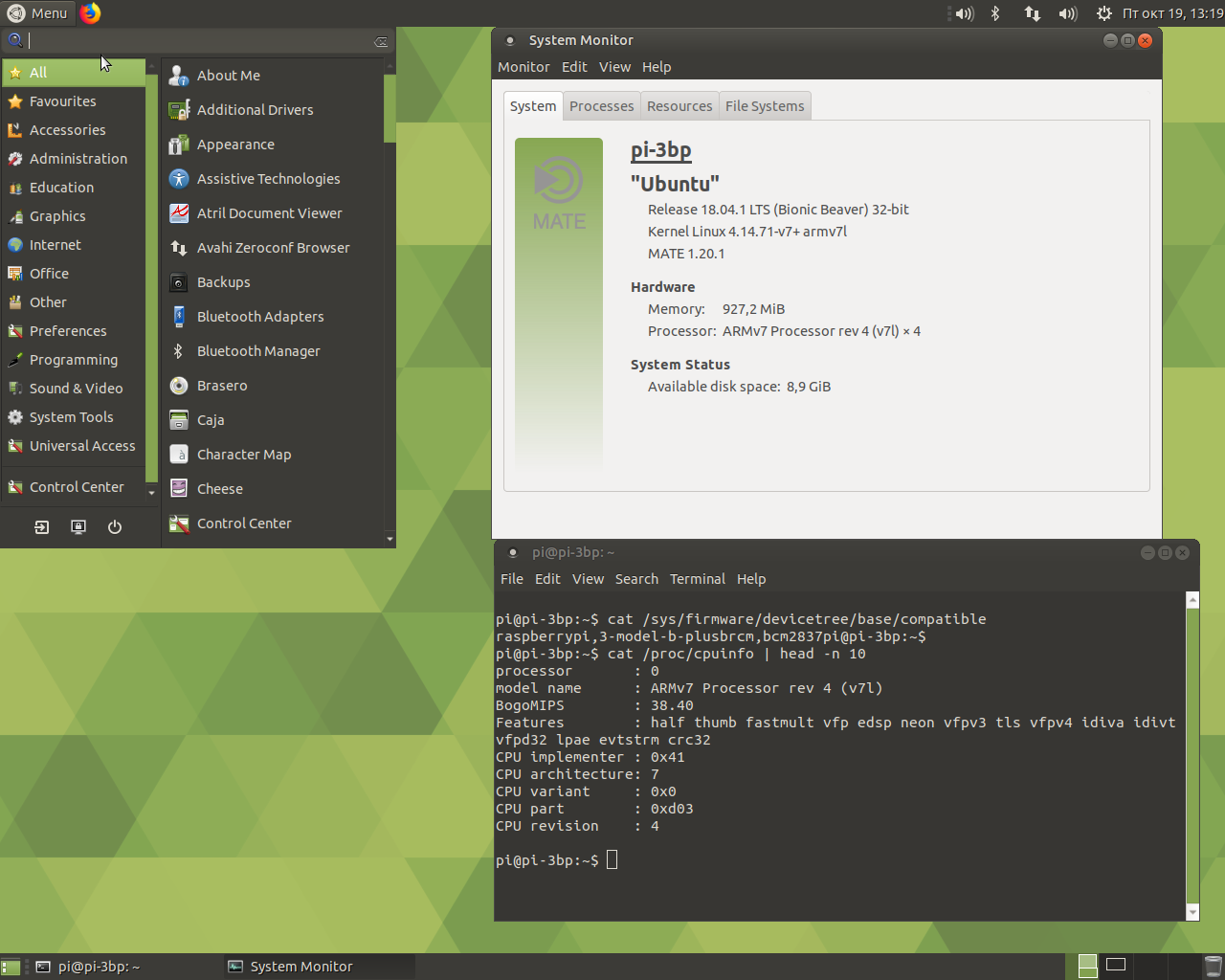Open the View menu in System Monitor
This screenshot has width=1225, height=980.
pos(614,67)
